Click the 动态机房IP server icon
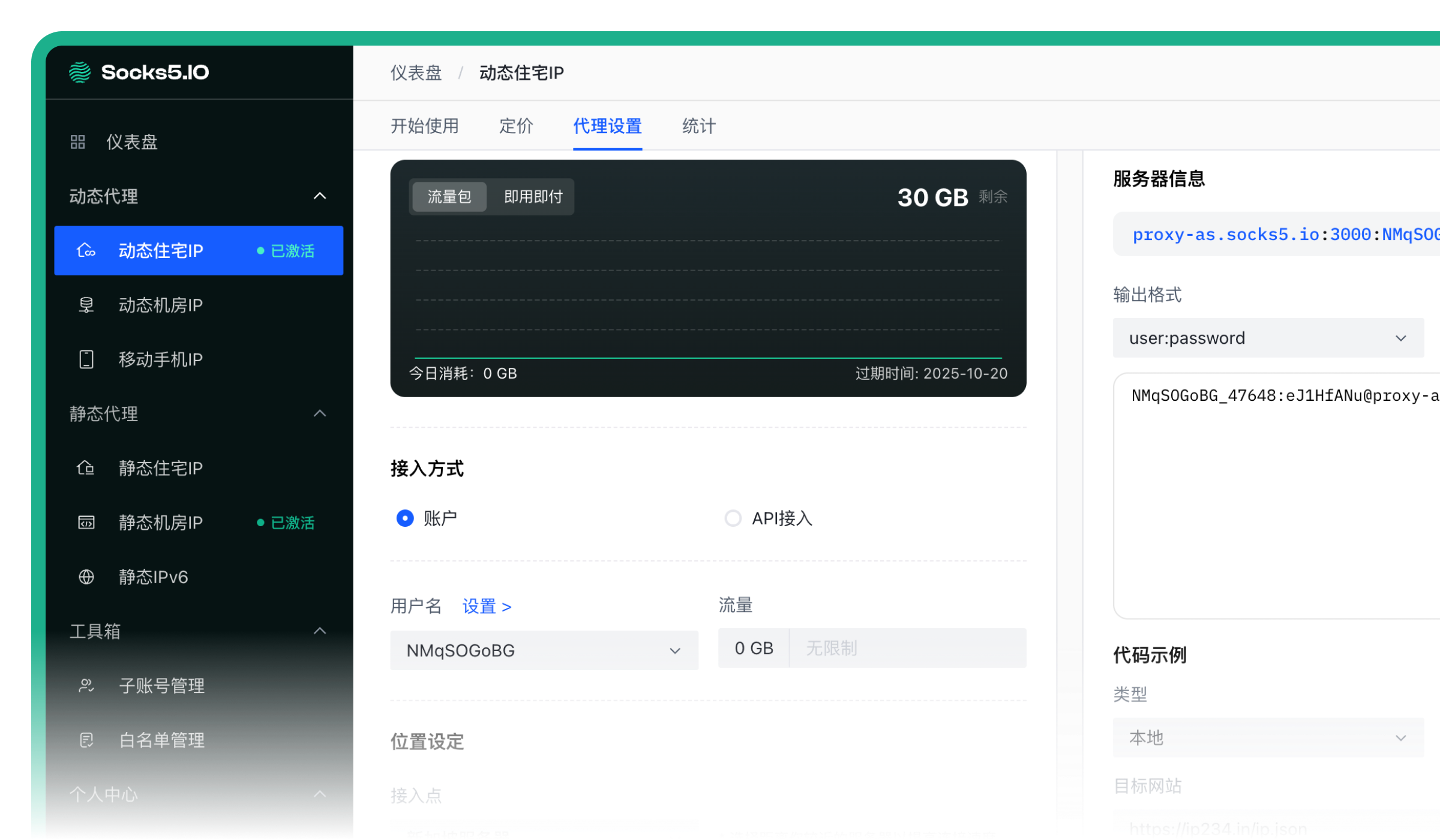The height and width of the screenshot is (840, 1440). click(86, 305)
